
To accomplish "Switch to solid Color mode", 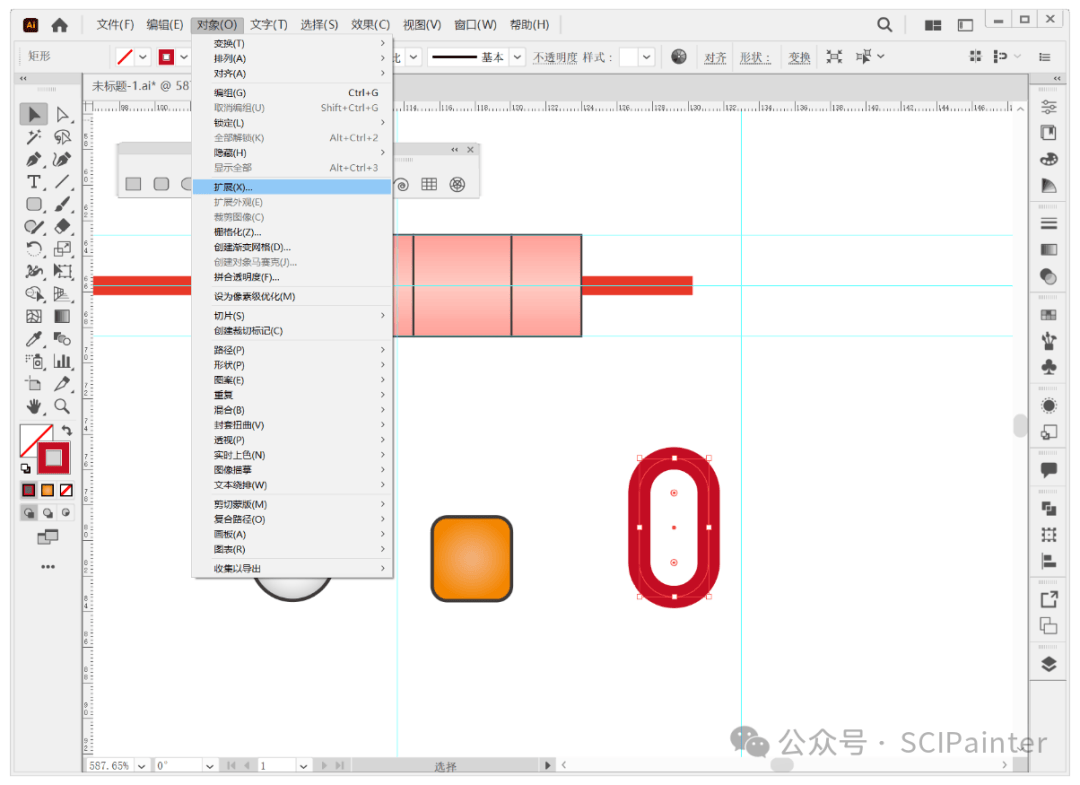I will click(x=28, y=490).
